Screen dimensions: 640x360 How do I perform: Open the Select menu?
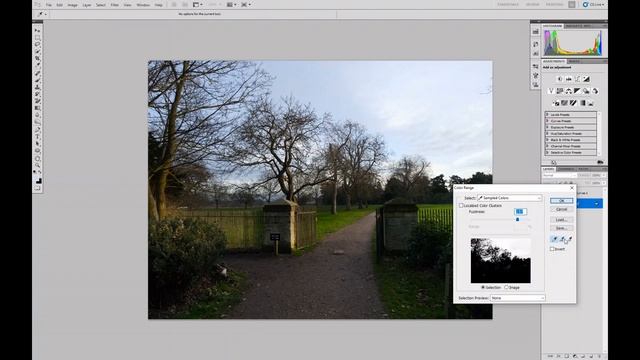click(101, 5)
